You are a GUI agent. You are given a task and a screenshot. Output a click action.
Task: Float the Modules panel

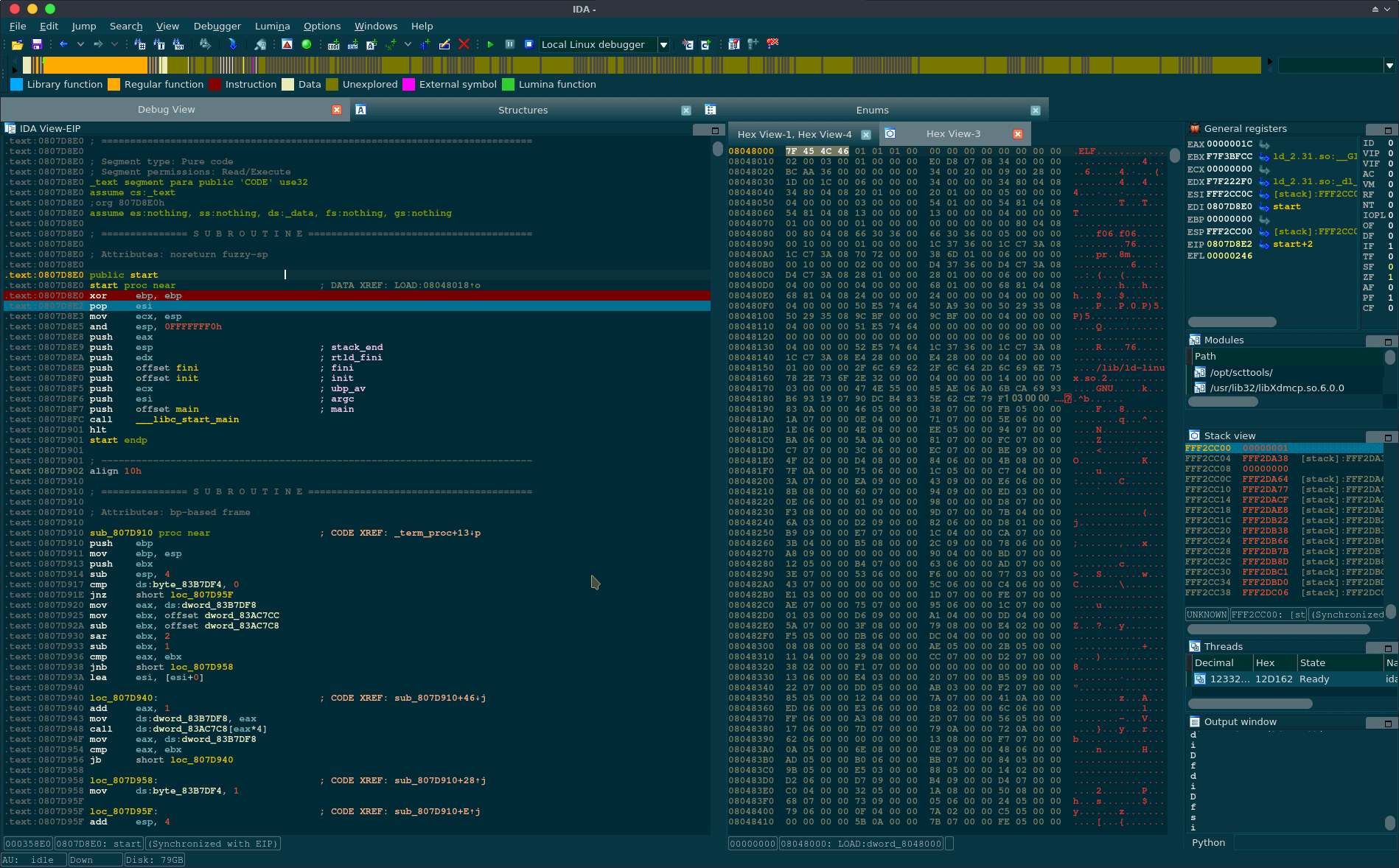(x=1388, y=341)
